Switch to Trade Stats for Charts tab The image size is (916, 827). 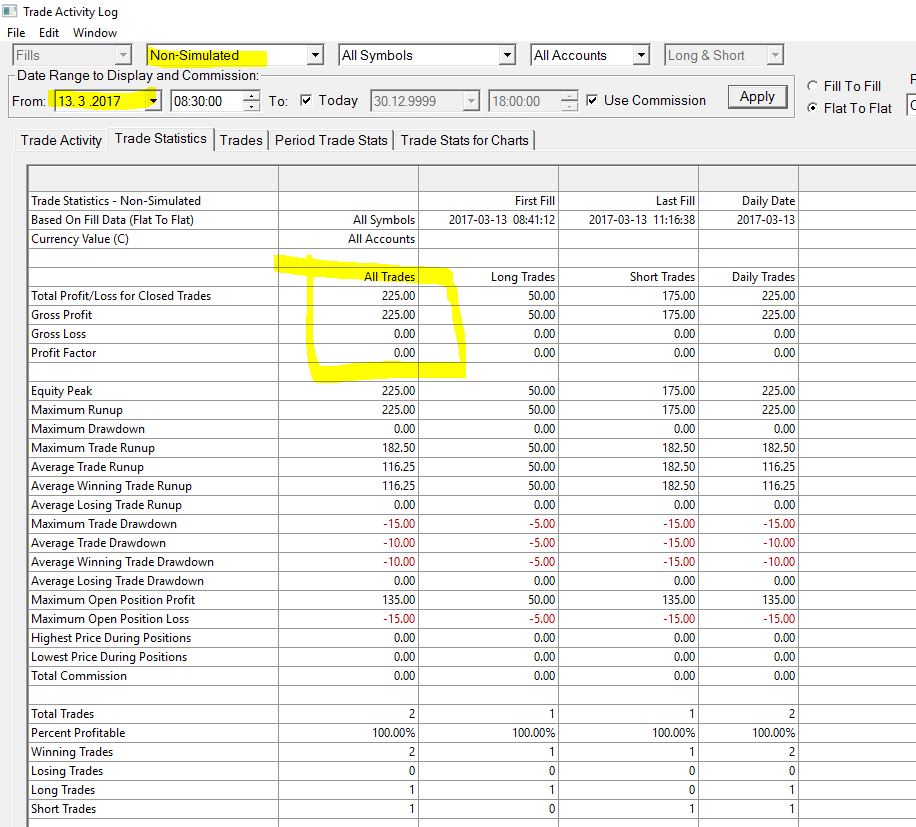[464, 140]
